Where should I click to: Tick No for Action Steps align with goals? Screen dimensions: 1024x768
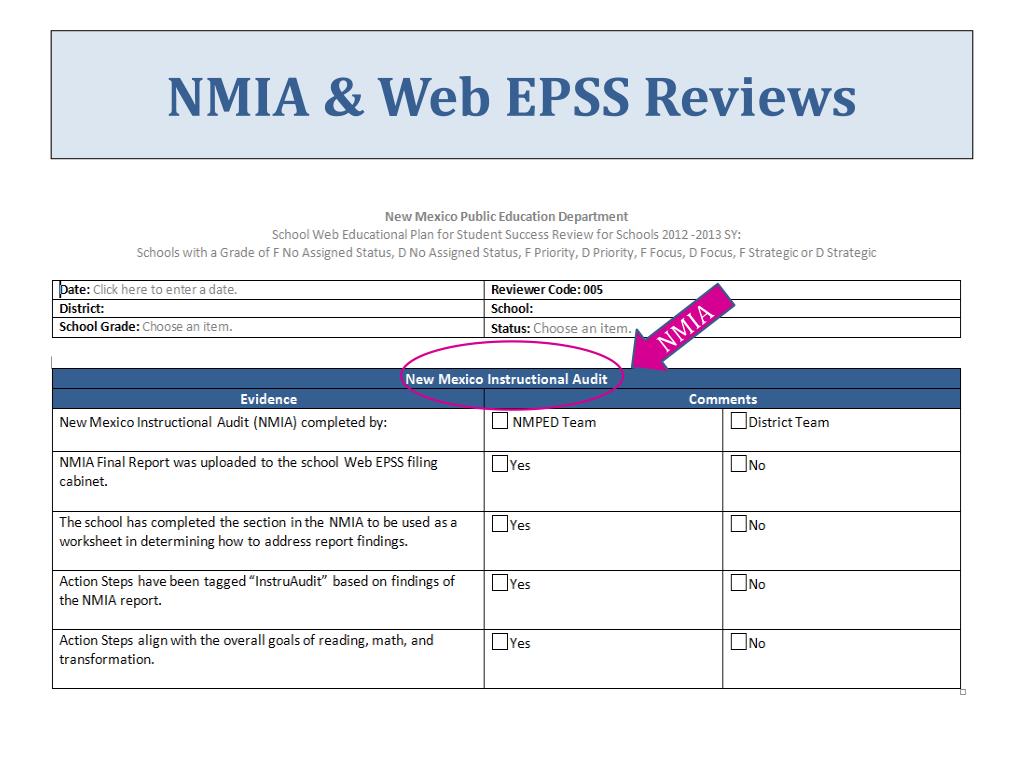(739, 641)
